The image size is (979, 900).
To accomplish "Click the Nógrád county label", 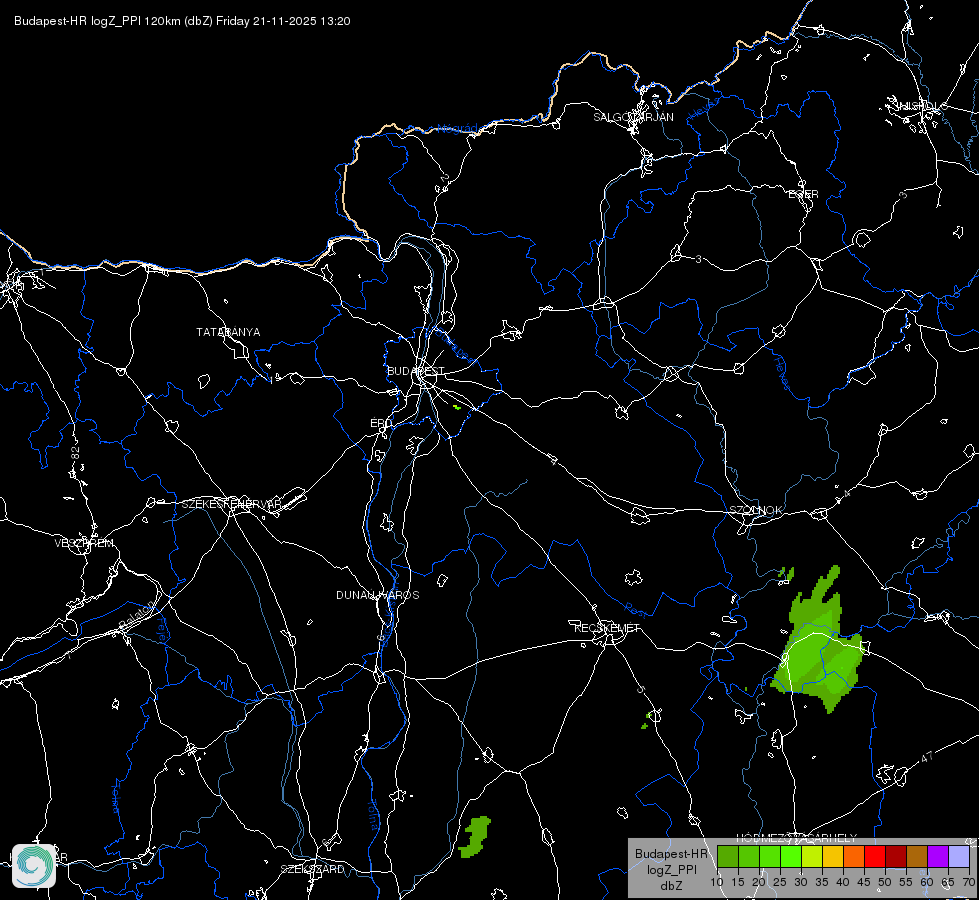I will (458, 129).
